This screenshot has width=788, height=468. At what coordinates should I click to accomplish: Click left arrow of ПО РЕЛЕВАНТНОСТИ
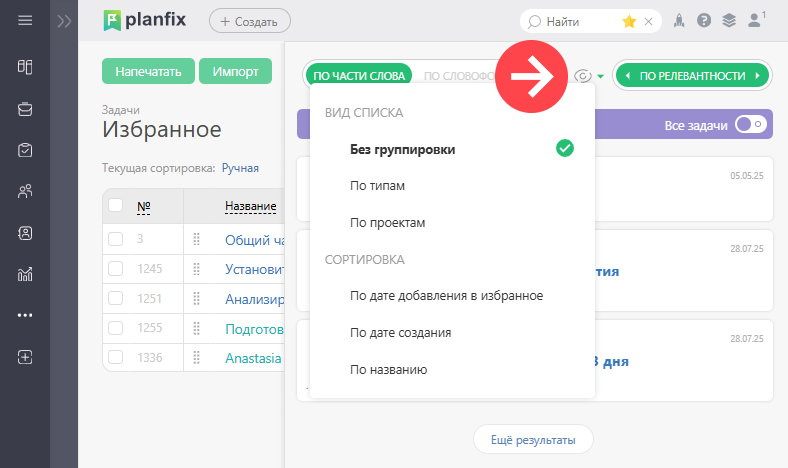(x=628, y=76)
